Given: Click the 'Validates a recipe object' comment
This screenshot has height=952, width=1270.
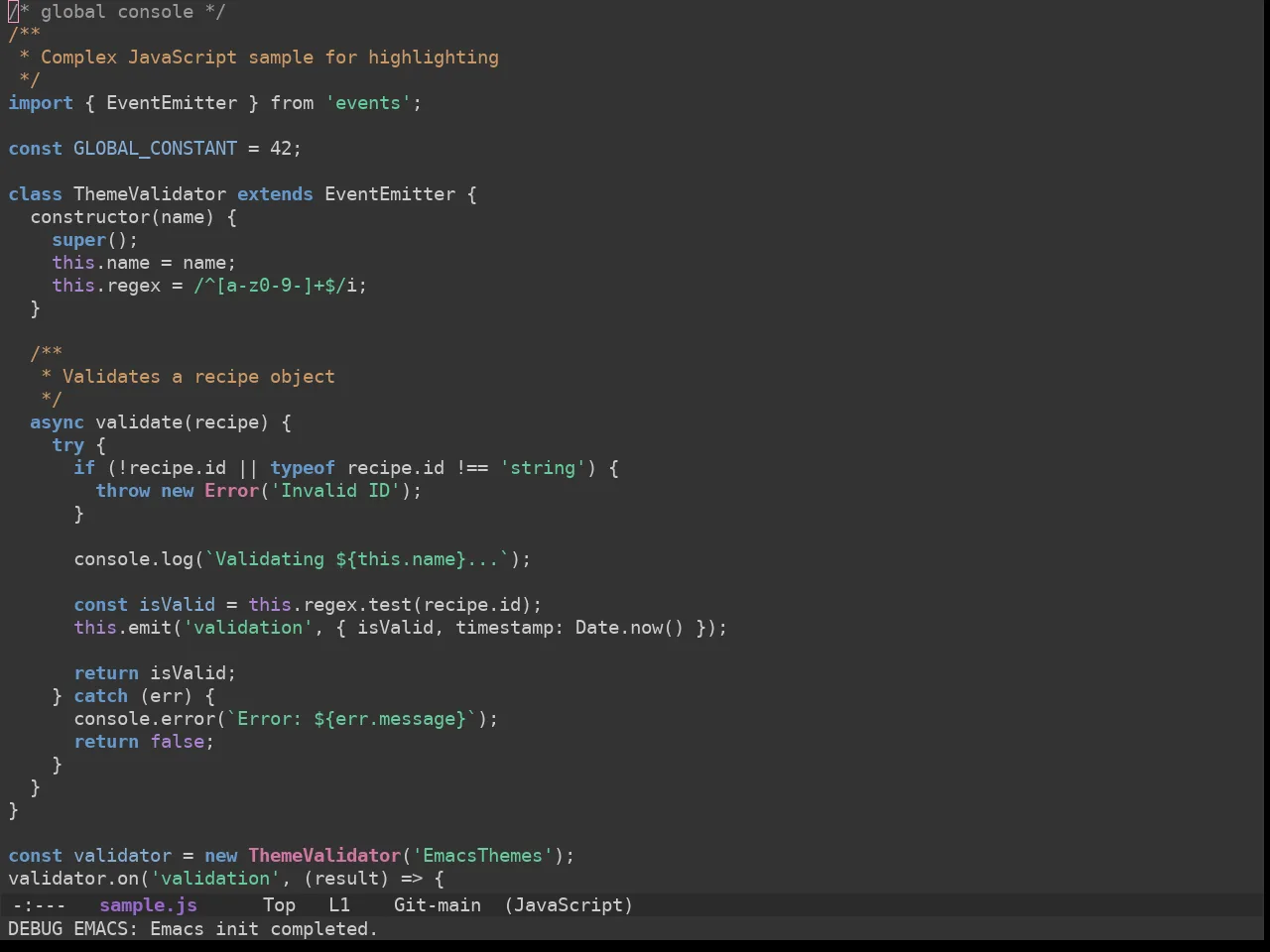Looking at the screenshot, I should 198,377.
